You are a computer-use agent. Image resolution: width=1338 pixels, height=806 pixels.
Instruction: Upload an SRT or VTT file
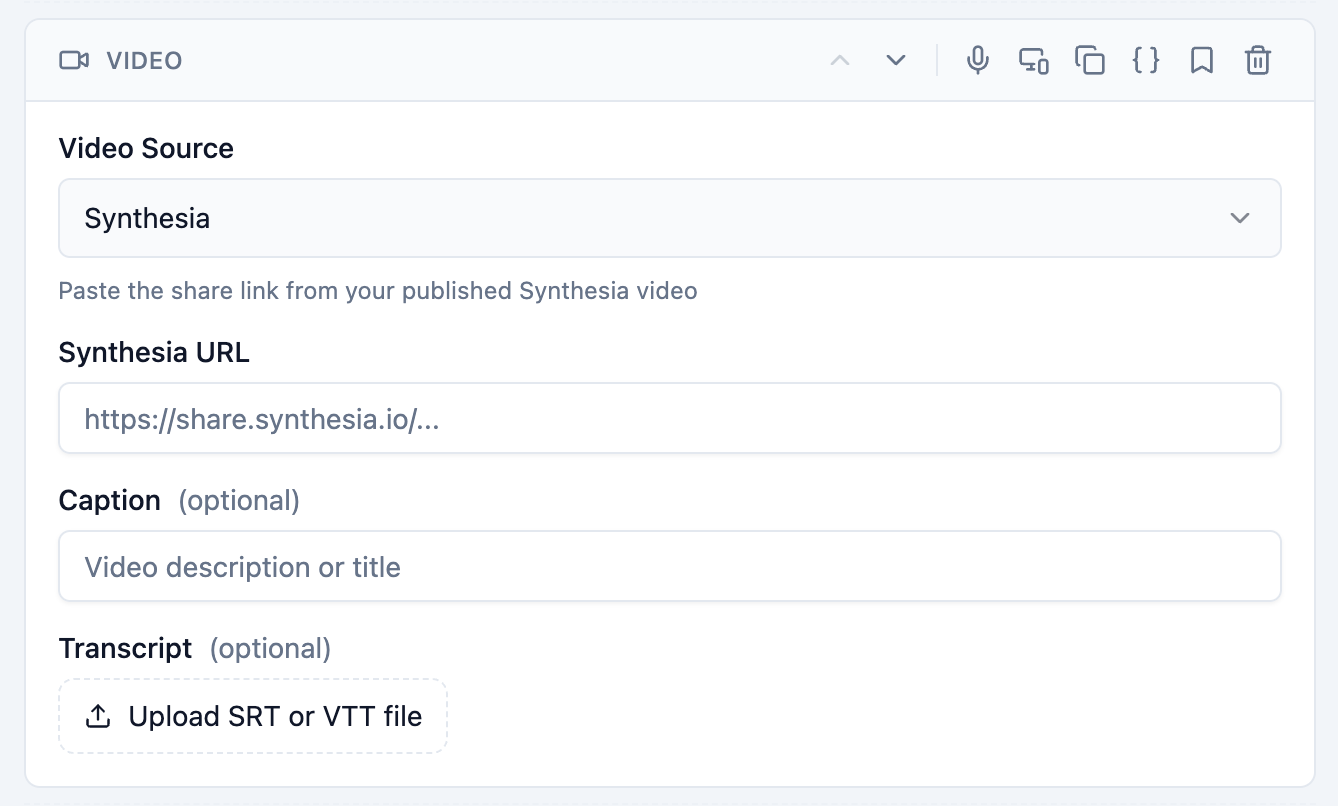pos(253,716)
